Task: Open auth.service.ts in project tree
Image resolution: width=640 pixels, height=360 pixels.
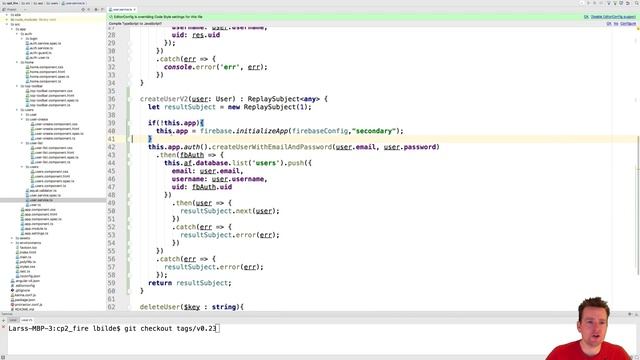Action: [x=41, y=48]
